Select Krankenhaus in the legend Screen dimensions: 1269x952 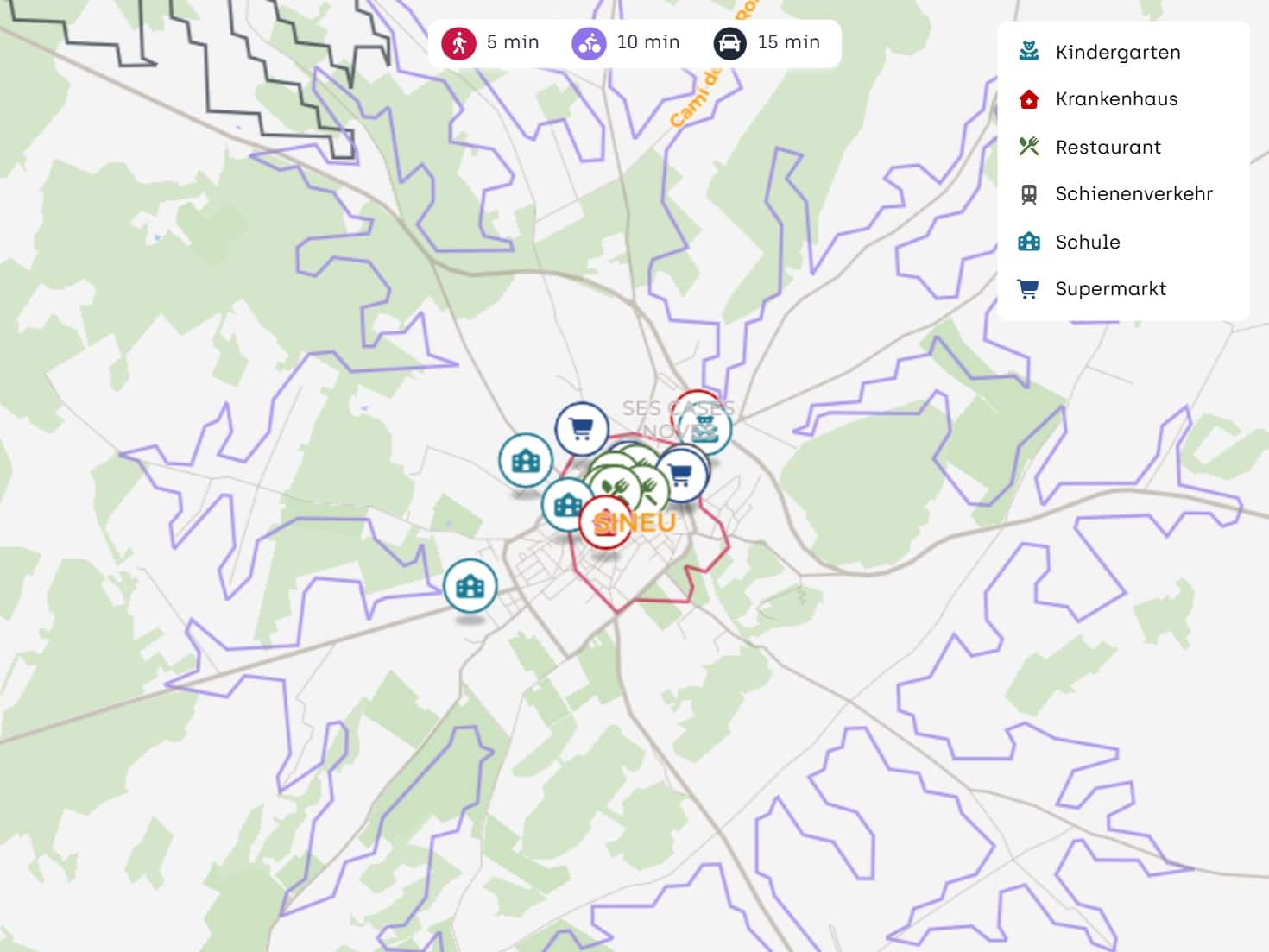1116,99
